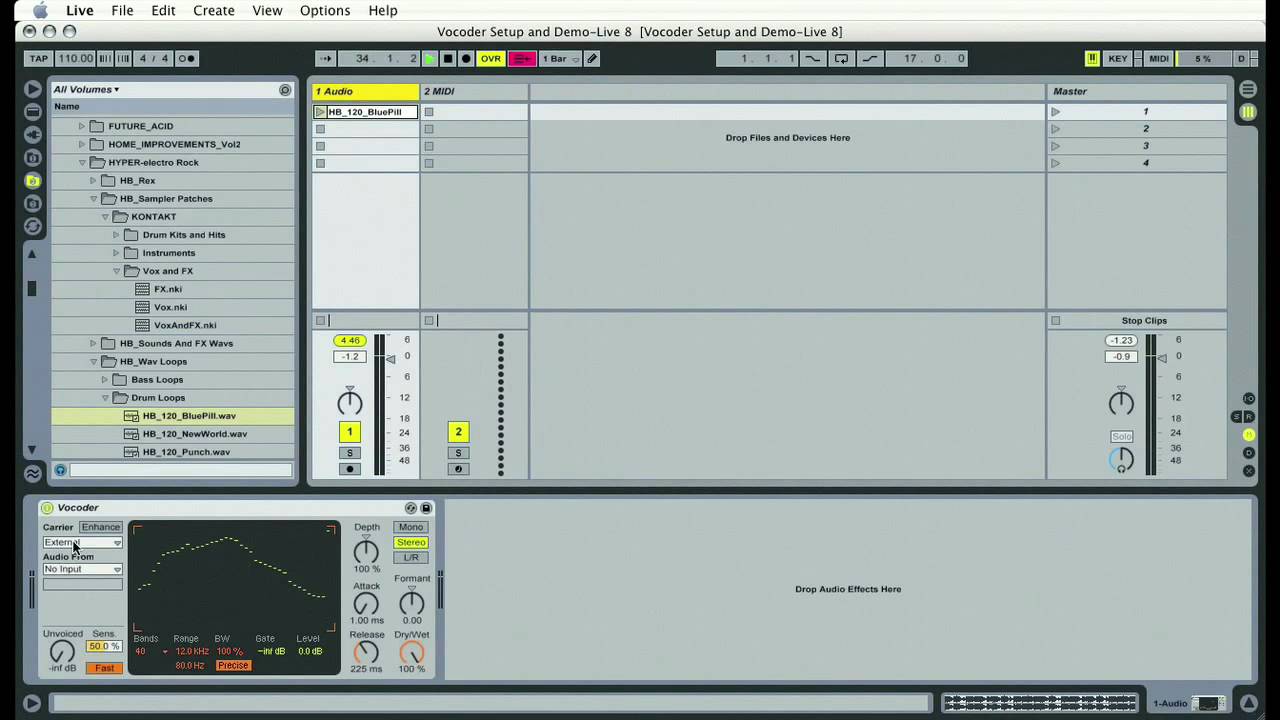Click the Vocoder hot-swap preset icon
Screen dimensions: 1280x720
tap(410, 508)
